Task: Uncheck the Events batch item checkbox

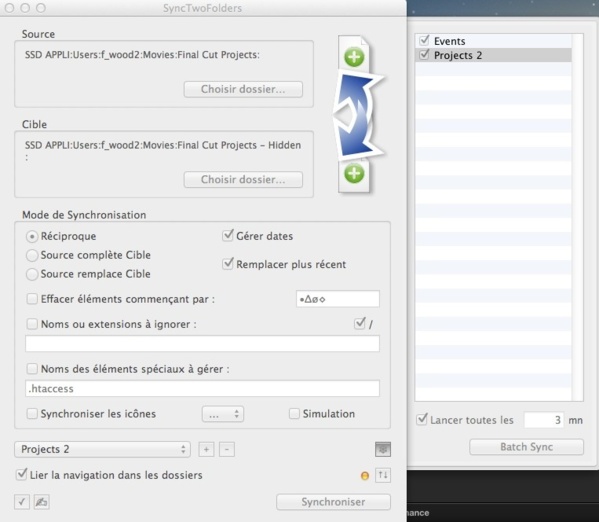Action: pos(424,40)
